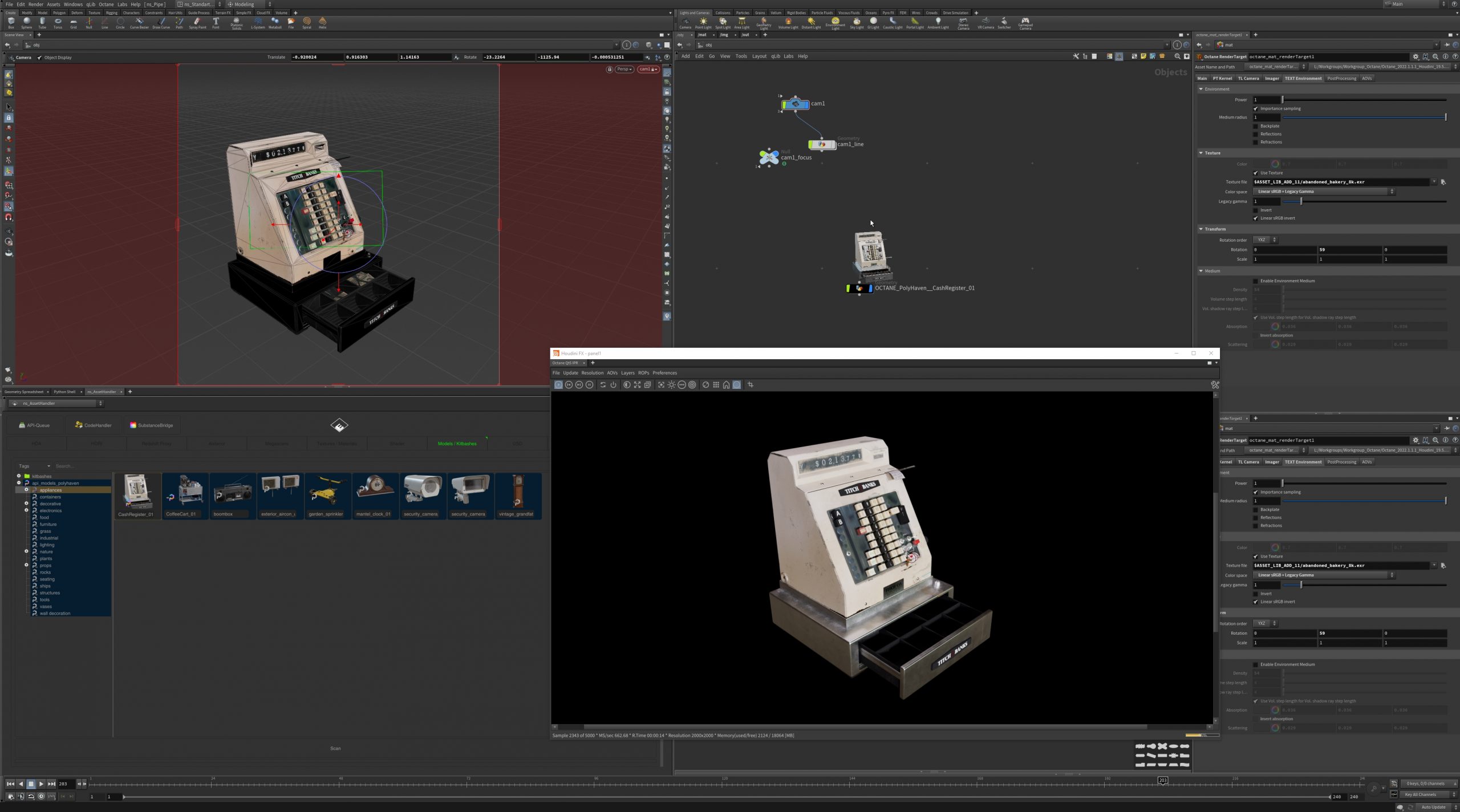Enable the Backplate checkbox
Screen dimensions: 1460x812
pyautogui.click(x=1256, y=126)
